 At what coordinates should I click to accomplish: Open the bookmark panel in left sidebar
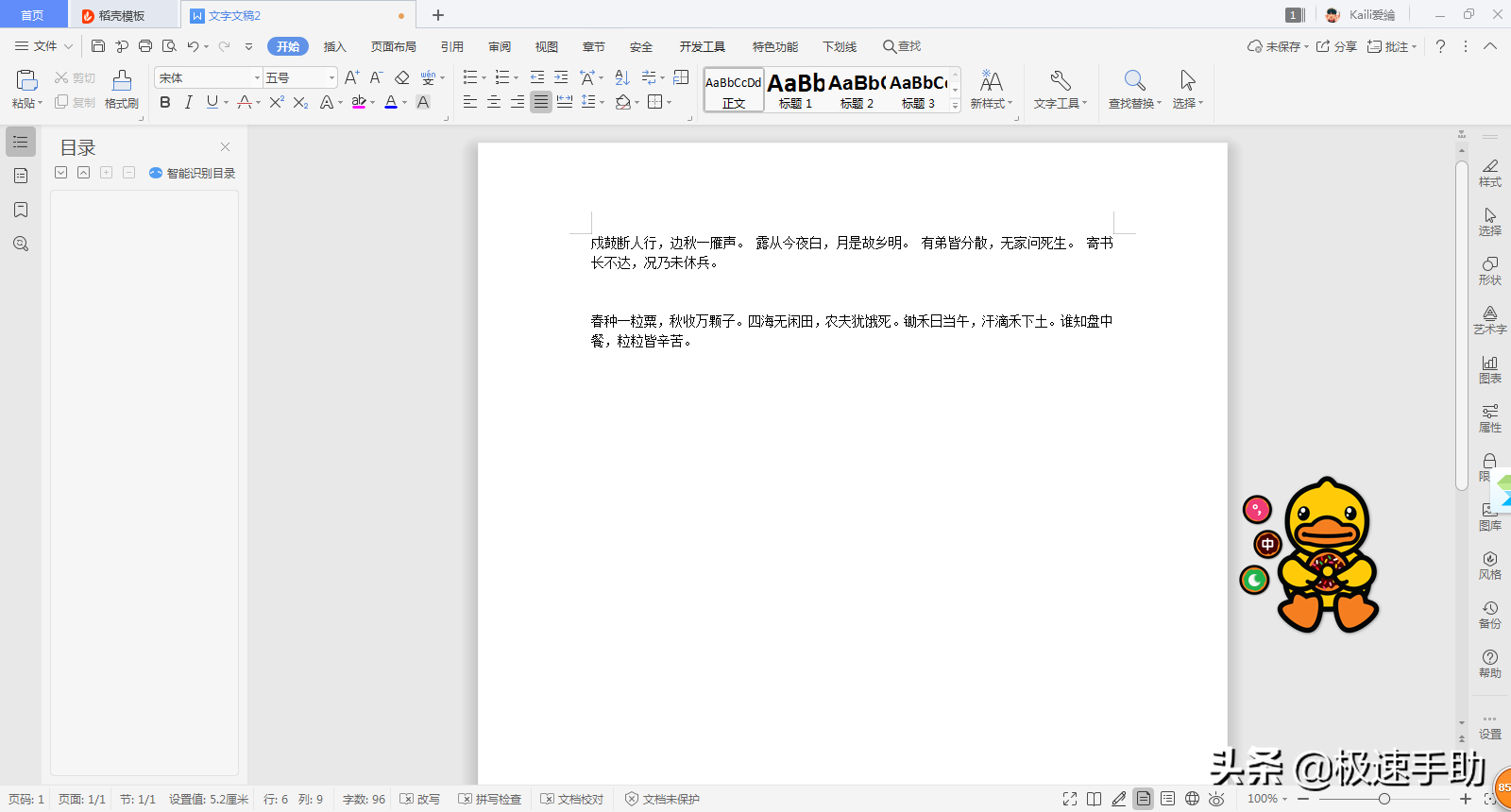click(x=21, y=210)
